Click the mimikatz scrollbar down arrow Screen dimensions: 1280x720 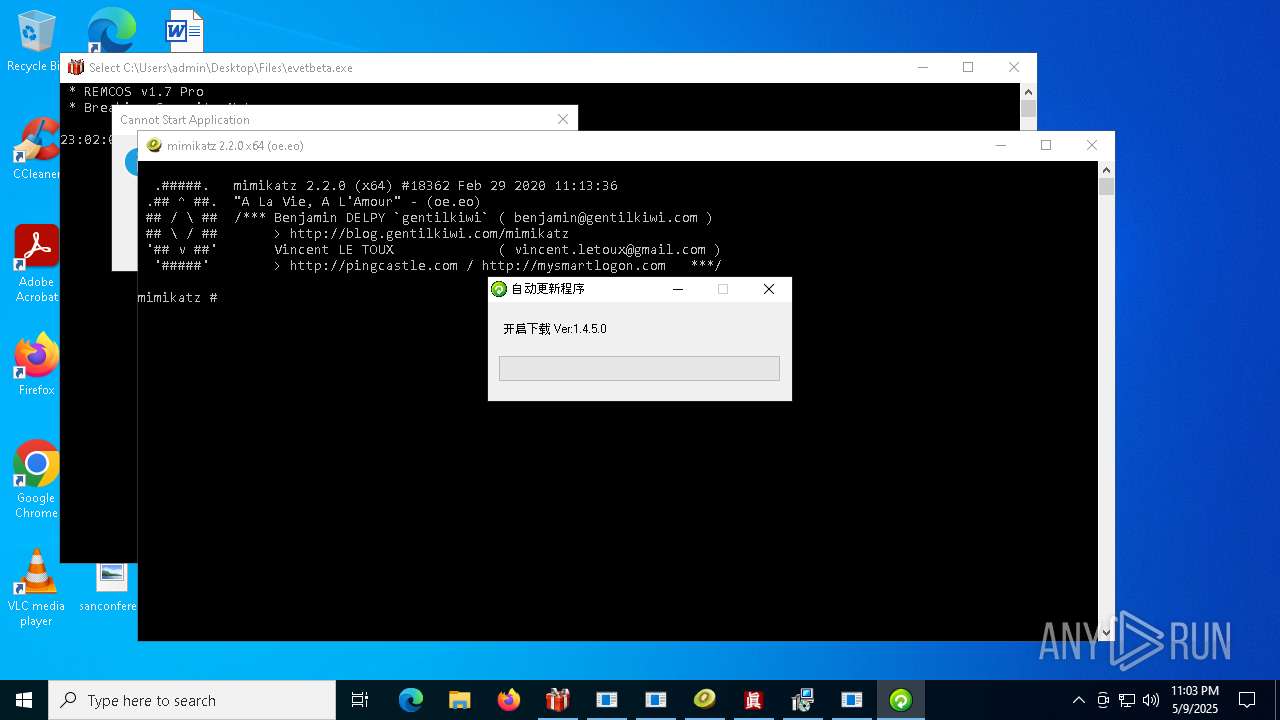coord(1106,632)
